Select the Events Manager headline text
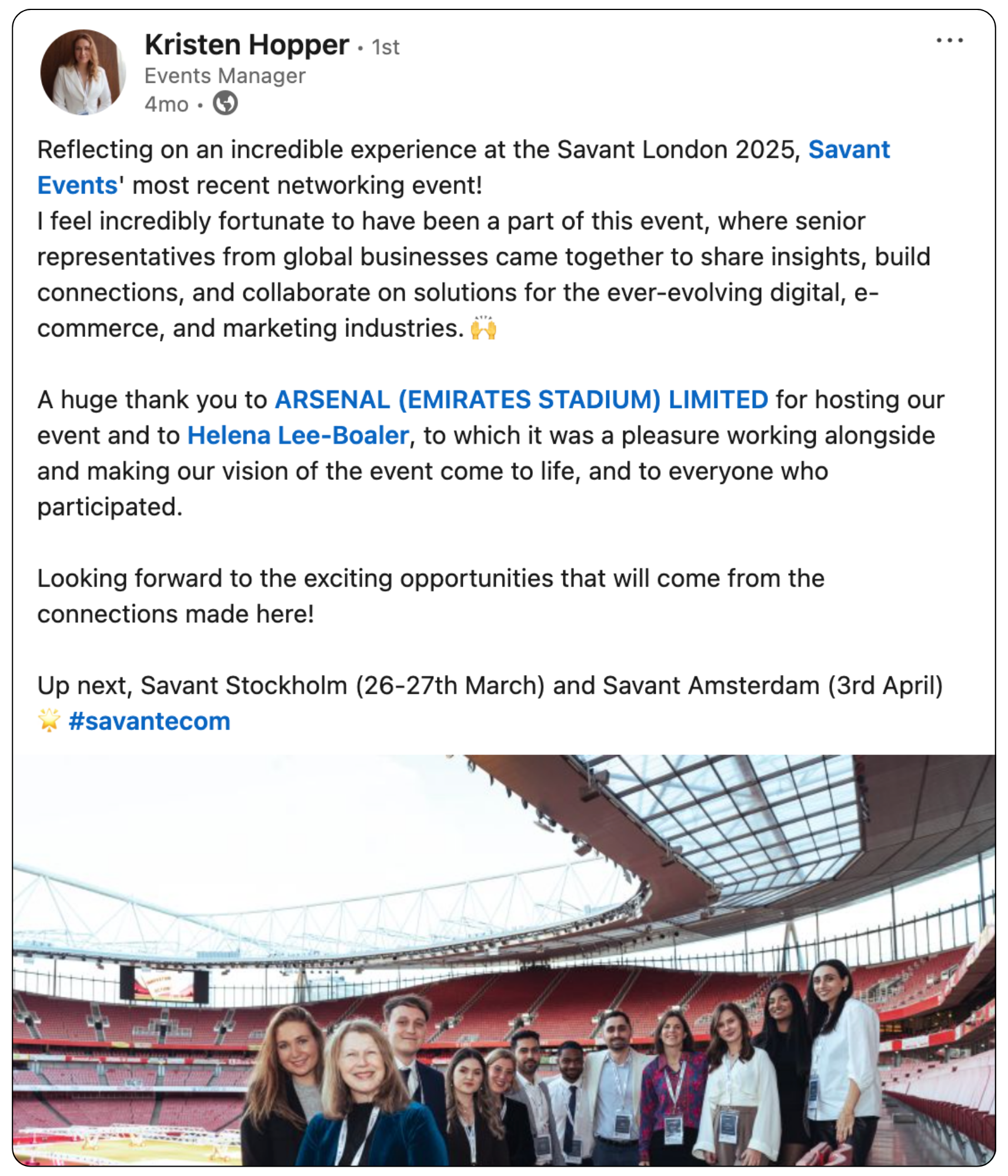The image size is (1008, 1176). coord(225,76)
